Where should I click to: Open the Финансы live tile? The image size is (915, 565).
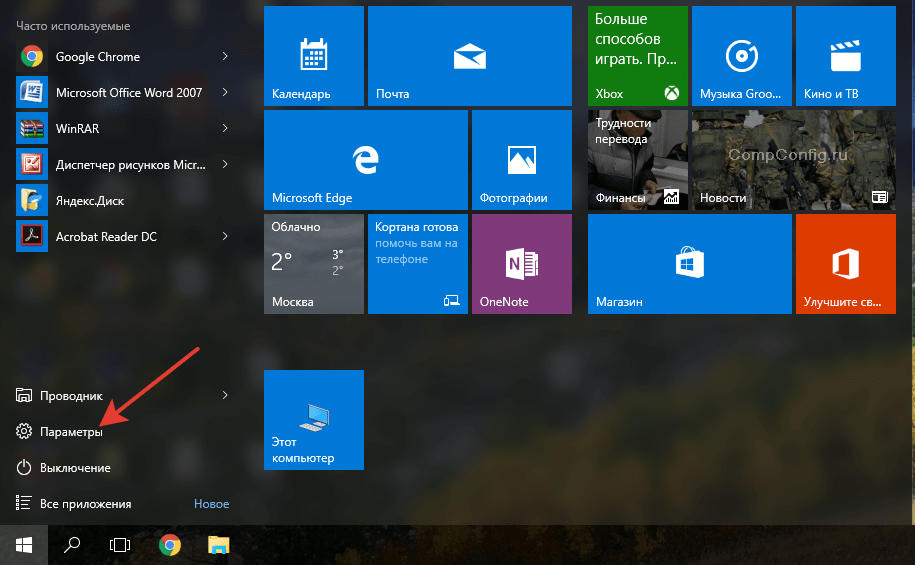(x=638, y=160)
